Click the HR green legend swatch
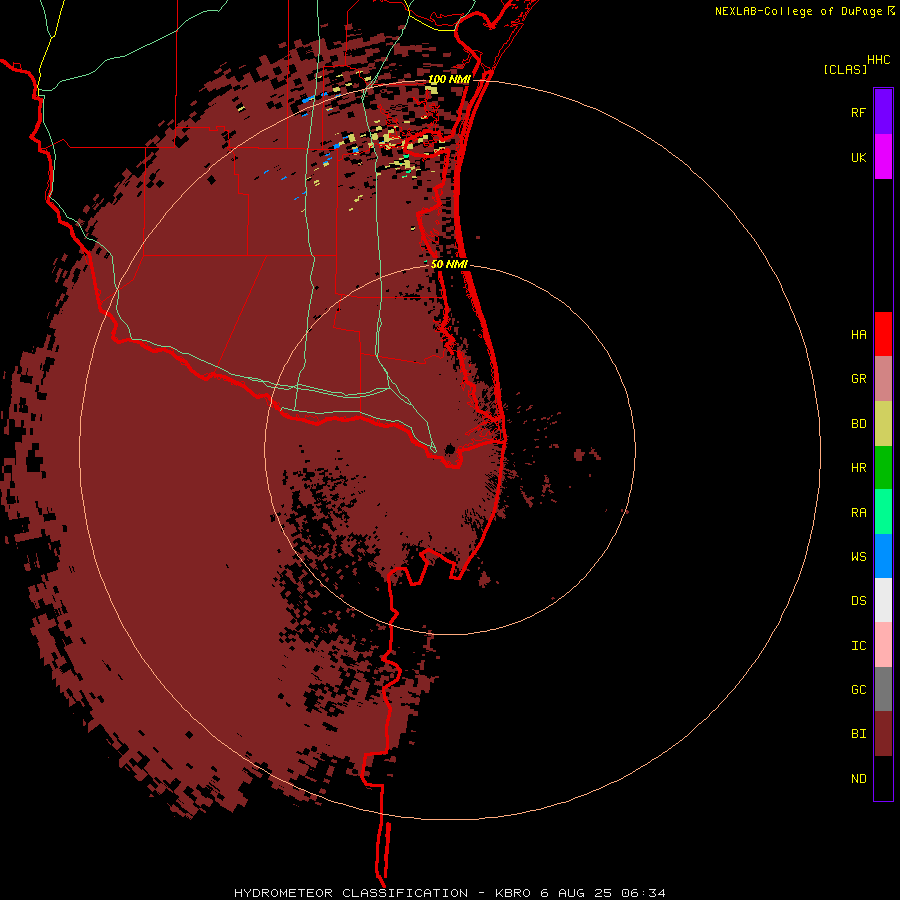900x900 pixels. pyautogui.click(x=883, y=468)
